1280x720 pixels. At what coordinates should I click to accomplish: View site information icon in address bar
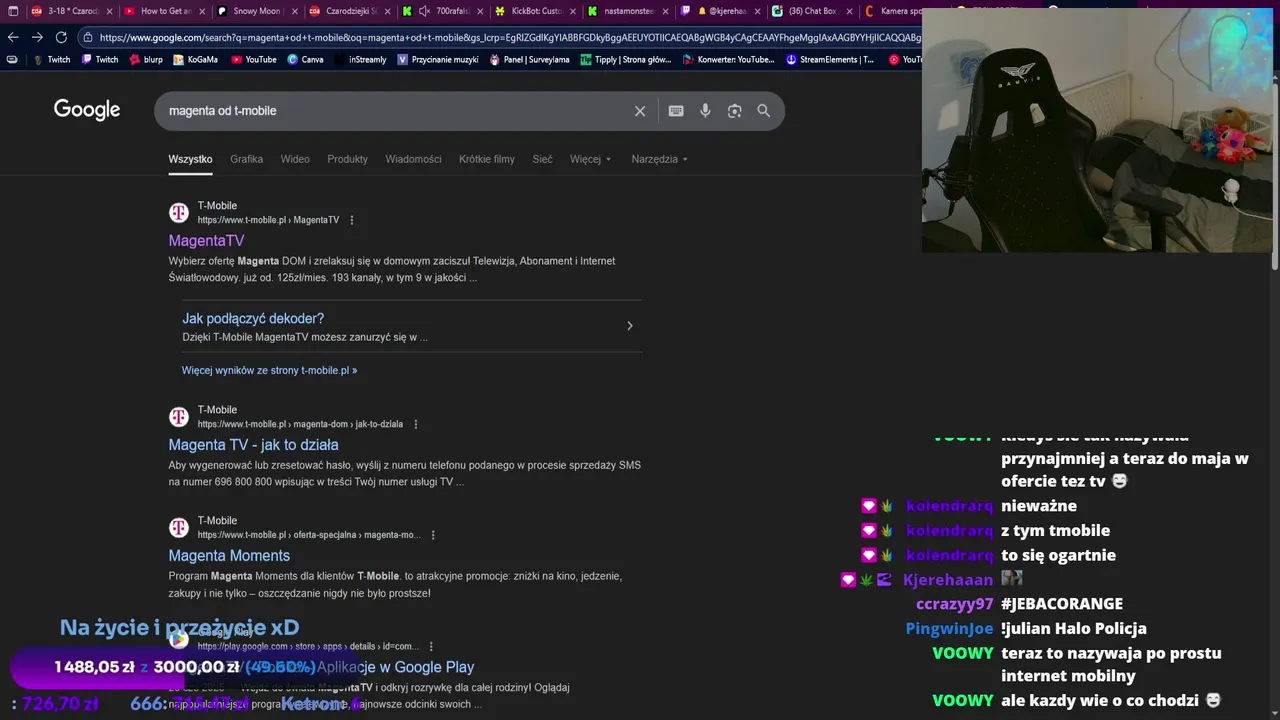click(88, 37)
